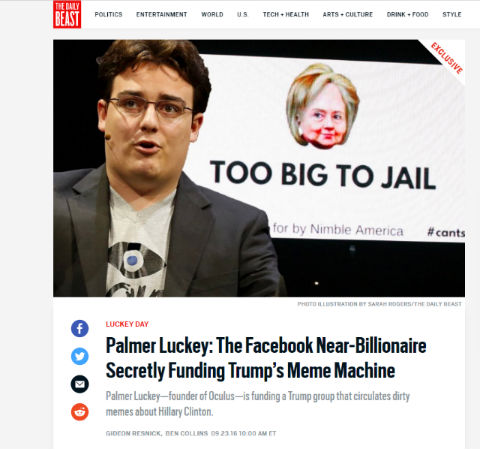Share article on Facebook
The height and width of the screenshot is (449, 480).
[x=80, y=329]
